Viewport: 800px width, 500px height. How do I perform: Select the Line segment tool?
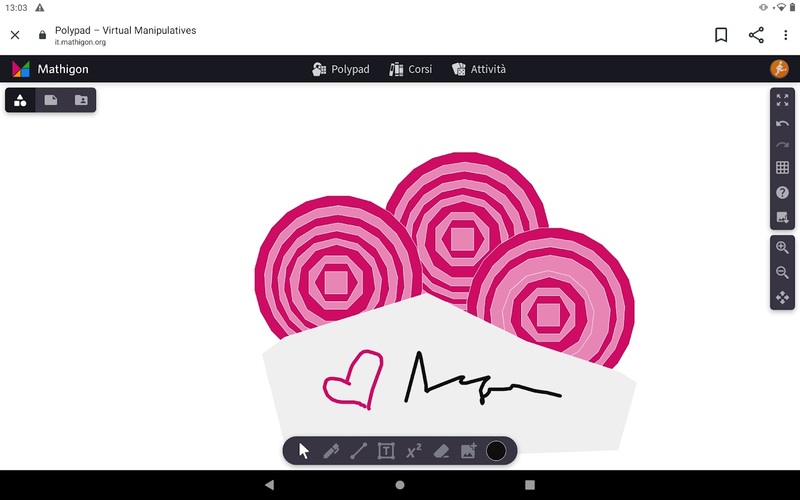[358, 451]
